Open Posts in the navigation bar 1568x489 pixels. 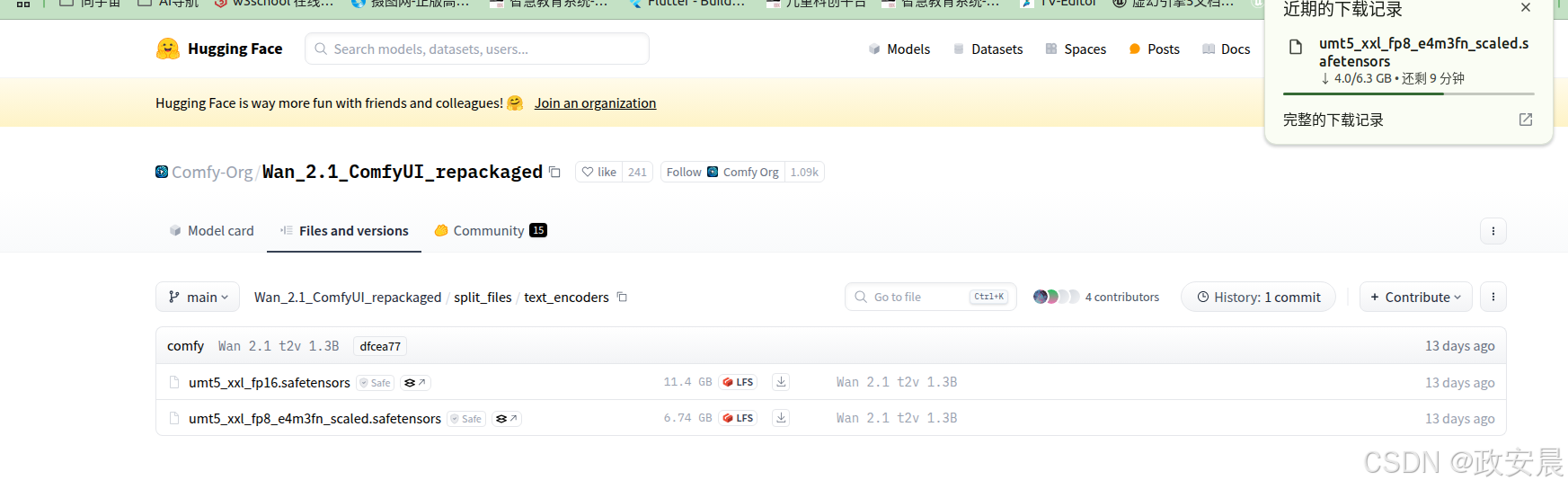1155,49
